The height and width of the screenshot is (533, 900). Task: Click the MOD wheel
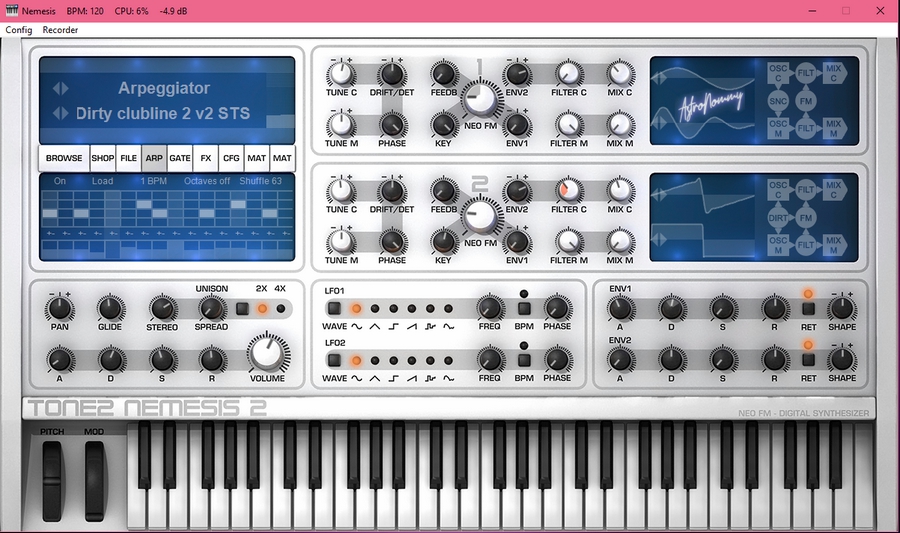pos(95,481)
